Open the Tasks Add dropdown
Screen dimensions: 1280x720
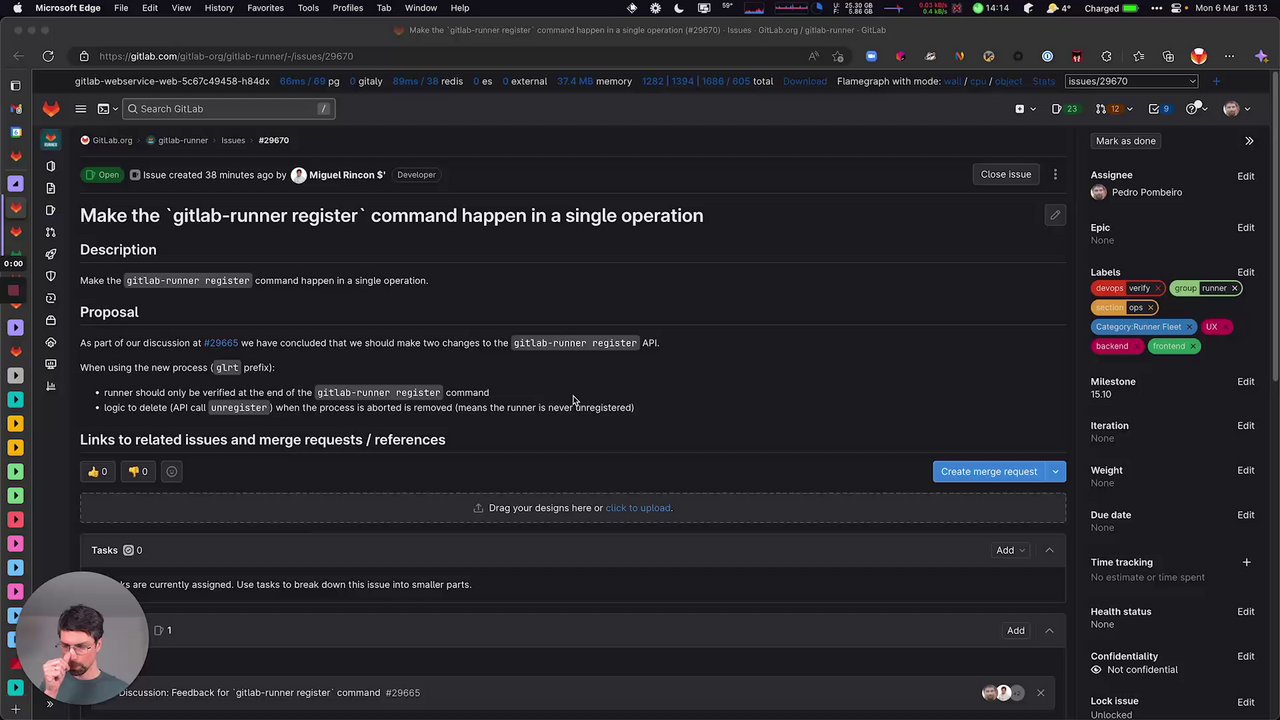pos(1010,550)
